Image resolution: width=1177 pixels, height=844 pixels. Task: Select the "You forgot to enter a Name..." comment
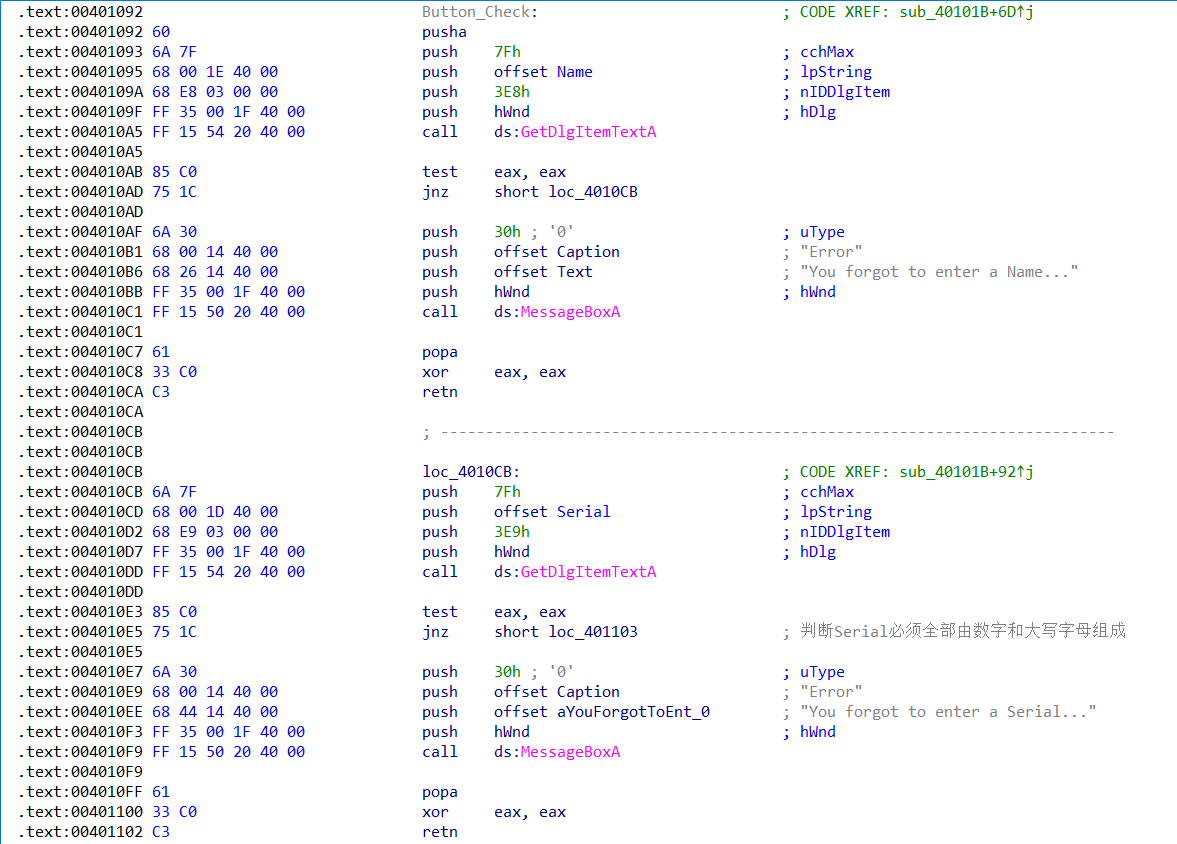point(939,272)
